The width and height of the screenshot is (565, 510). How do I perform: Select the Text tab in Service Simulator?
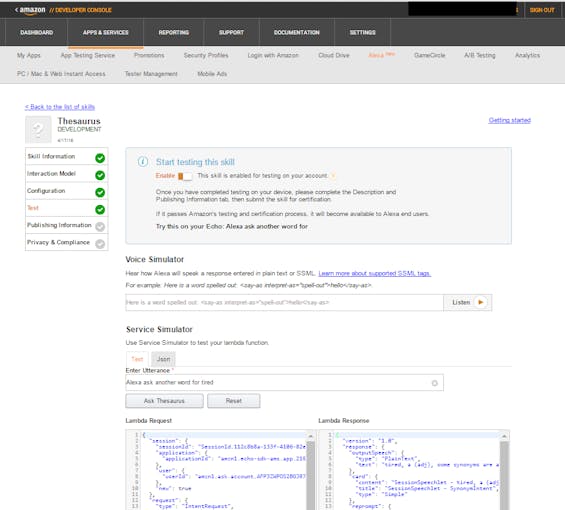137,359
